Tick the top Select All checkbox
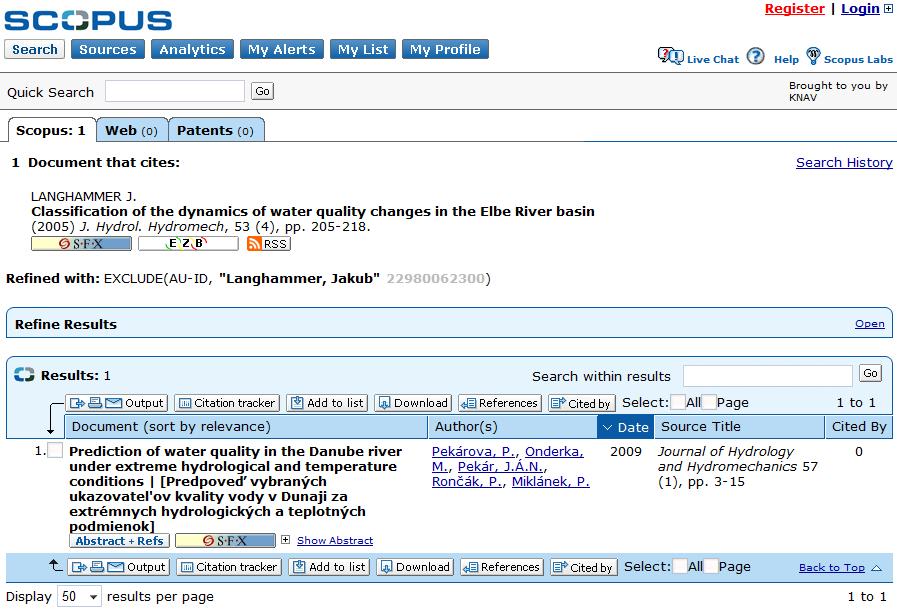 (678, 403)
